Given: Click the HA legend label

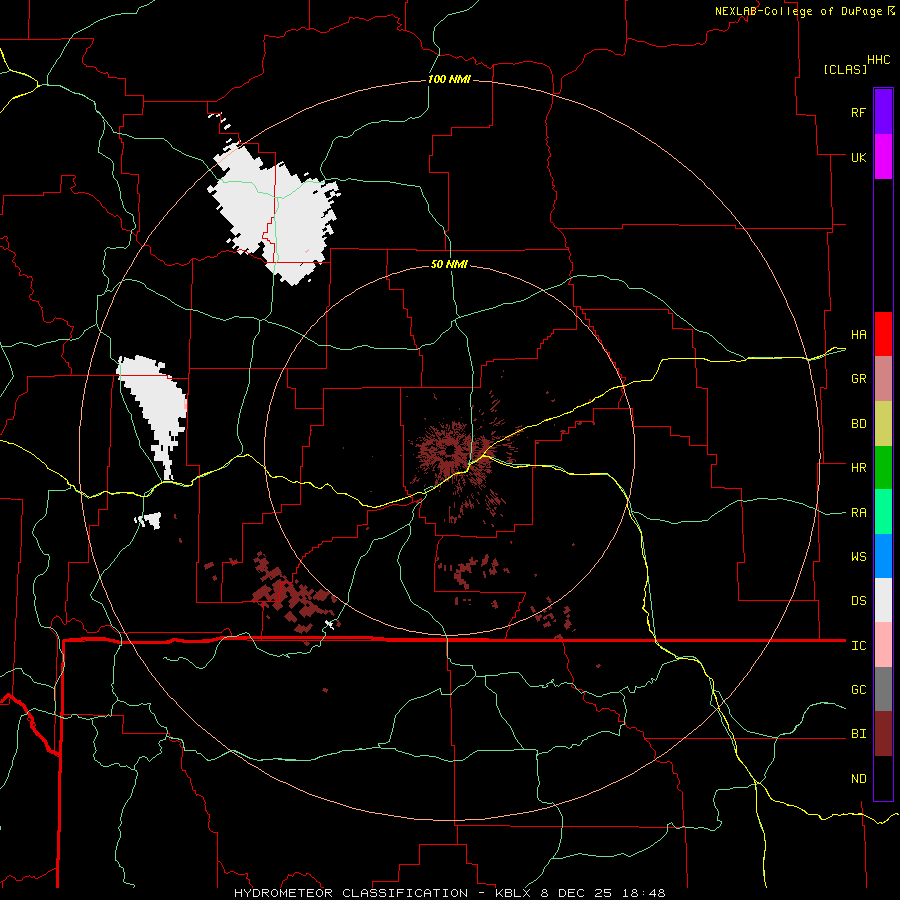Looking at the screenshot, I should click(858, 334).
